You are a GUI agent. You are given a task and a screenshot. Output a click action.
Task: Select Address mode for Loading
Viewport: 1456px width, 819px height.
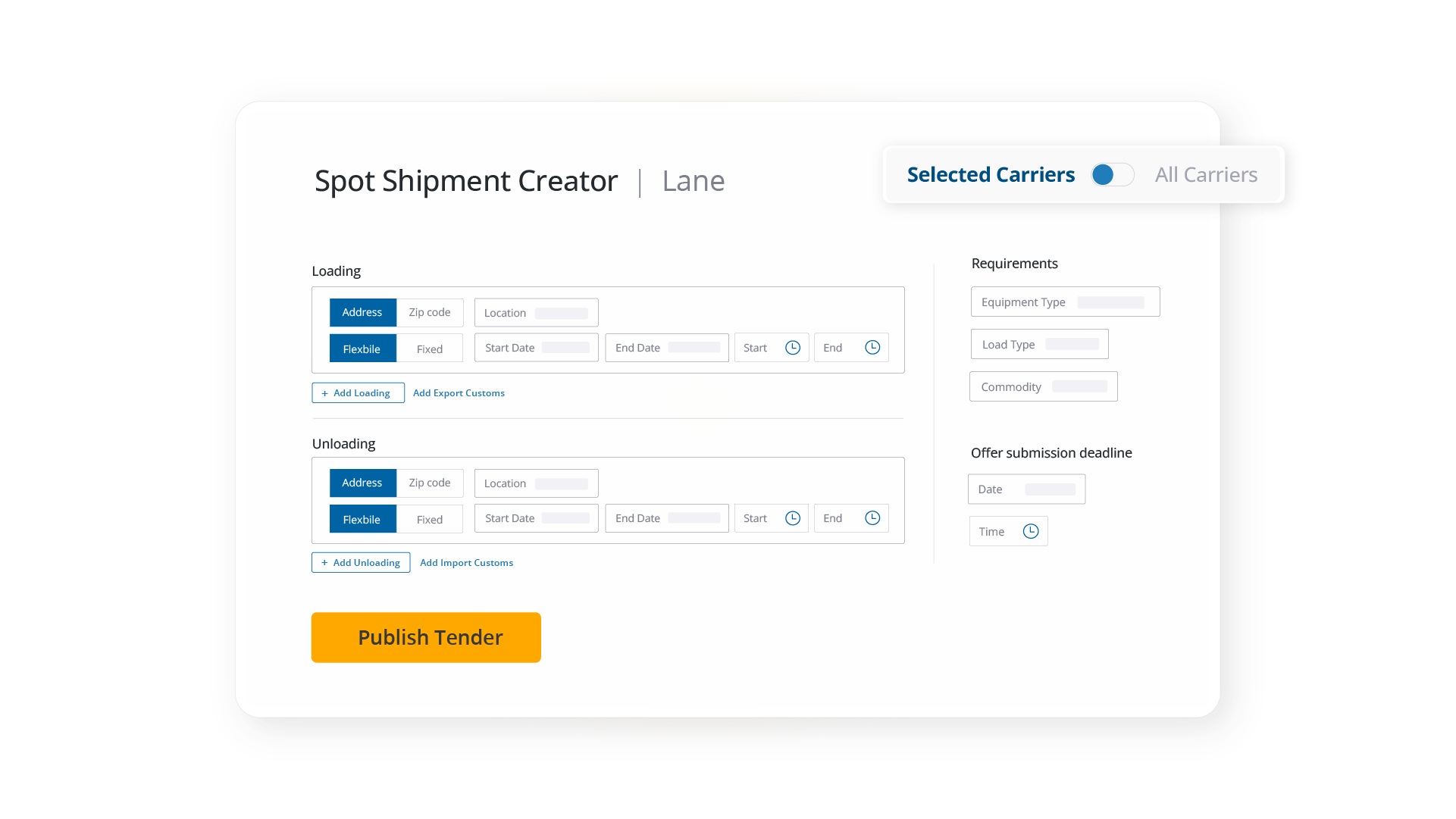[x=362, y=312]
